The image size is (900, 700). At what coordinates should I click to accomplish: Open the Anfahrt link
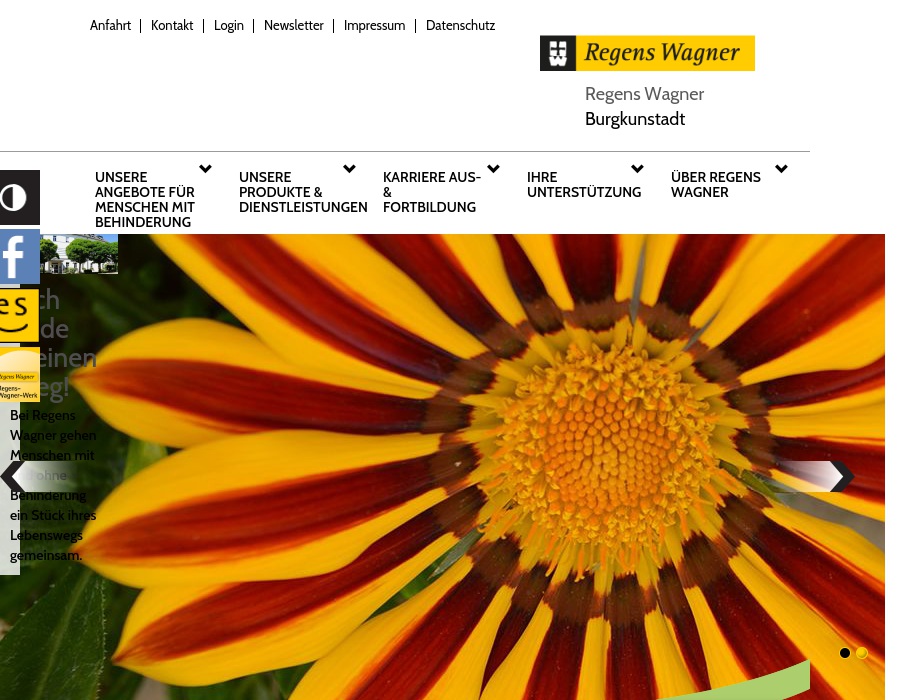coord(110,26)
